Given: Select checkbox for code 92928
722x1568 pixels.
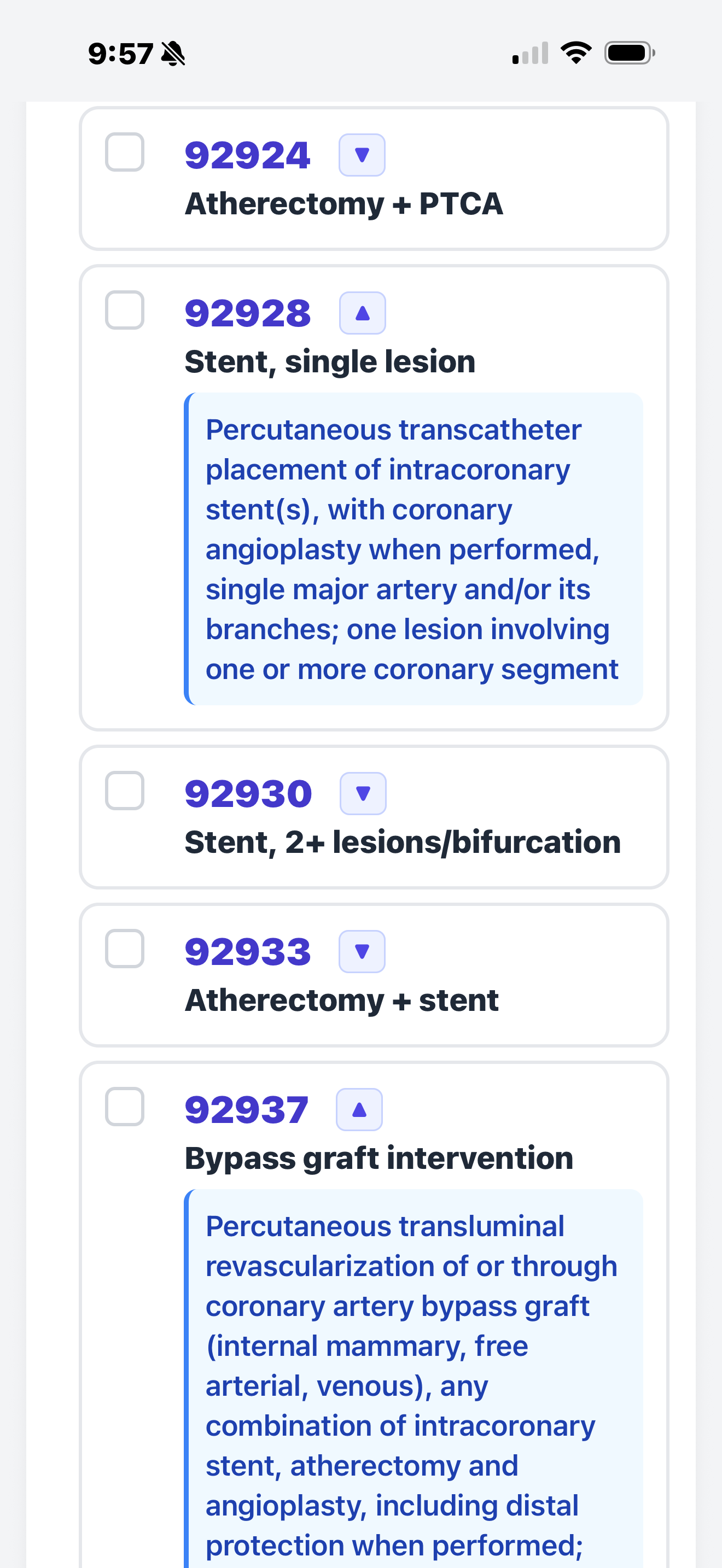Looking at the screenshot, I should pyautogui.click(x=125, y=311).
